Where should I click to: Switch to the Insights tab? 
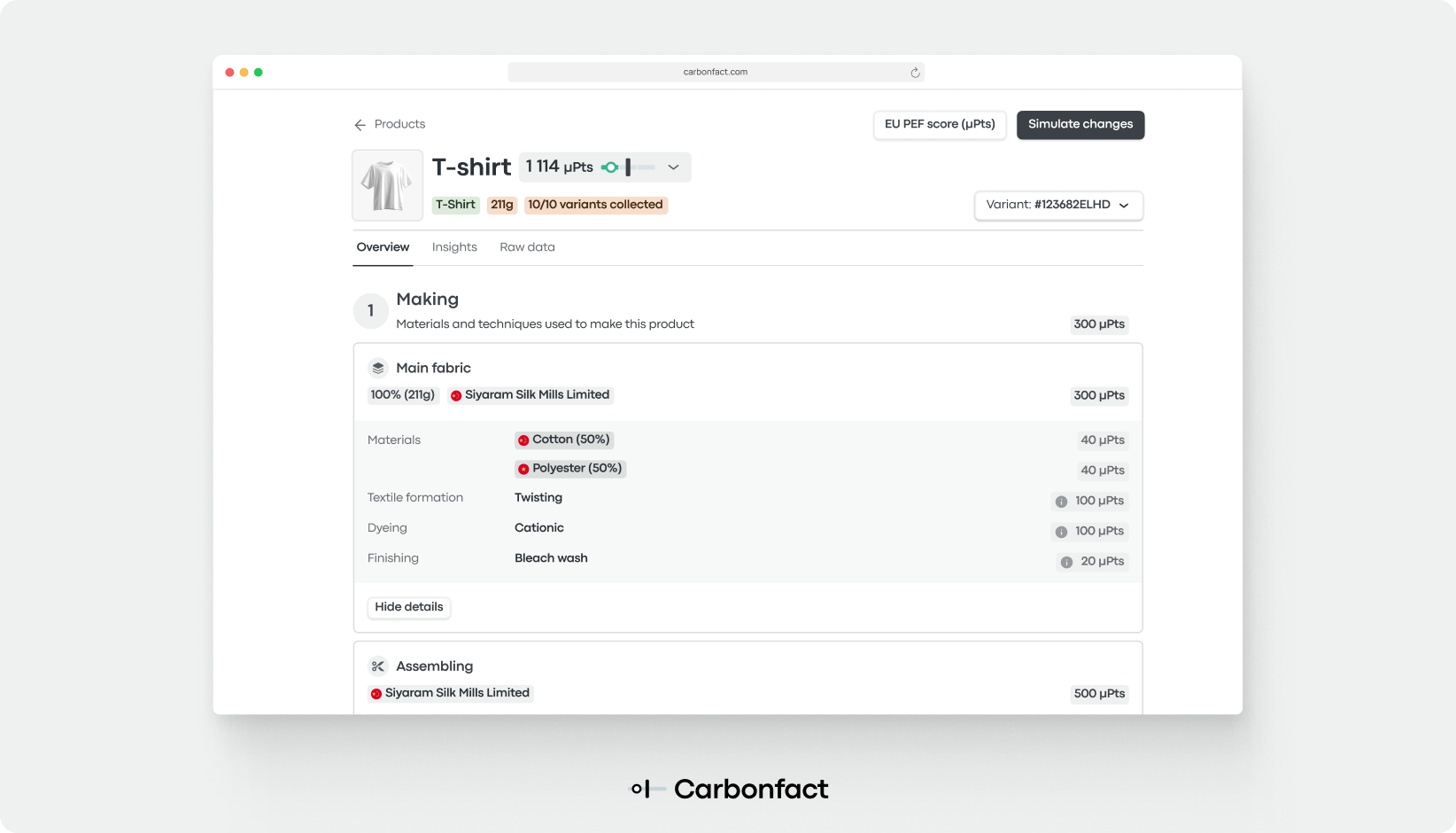(454, 247)
